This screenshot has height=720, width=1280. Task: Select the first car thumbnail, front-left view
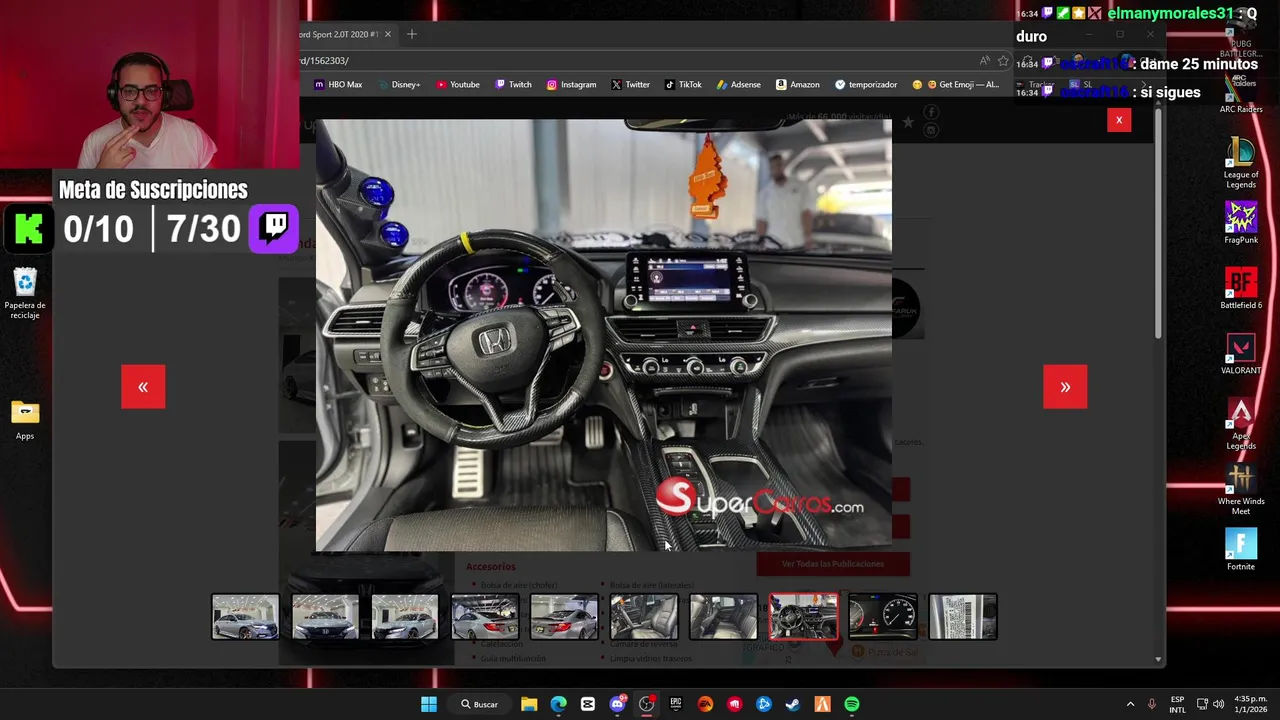245,617
